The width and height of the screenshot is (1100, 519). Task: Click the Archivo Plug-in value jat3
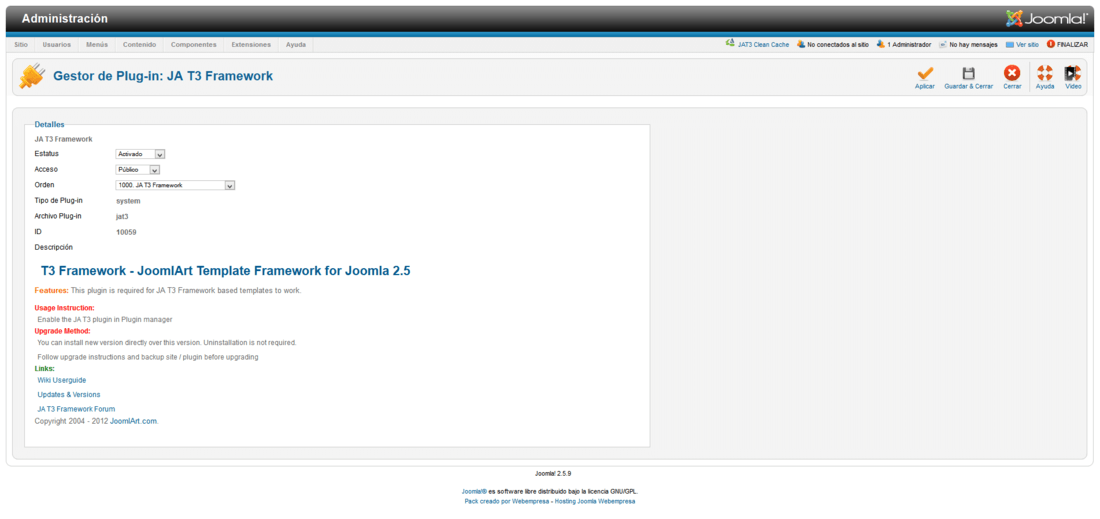tap(122, 217)
